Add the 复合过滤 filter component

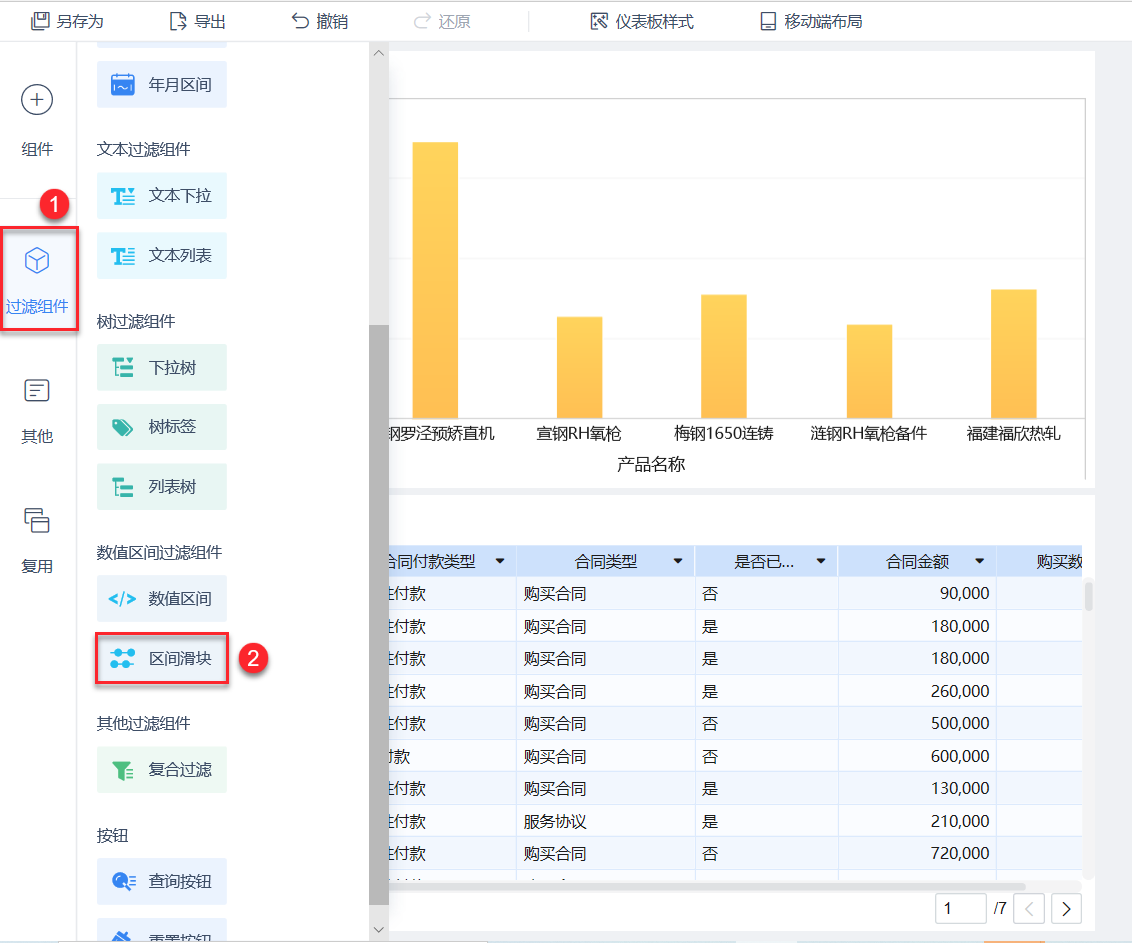point(162,770)
